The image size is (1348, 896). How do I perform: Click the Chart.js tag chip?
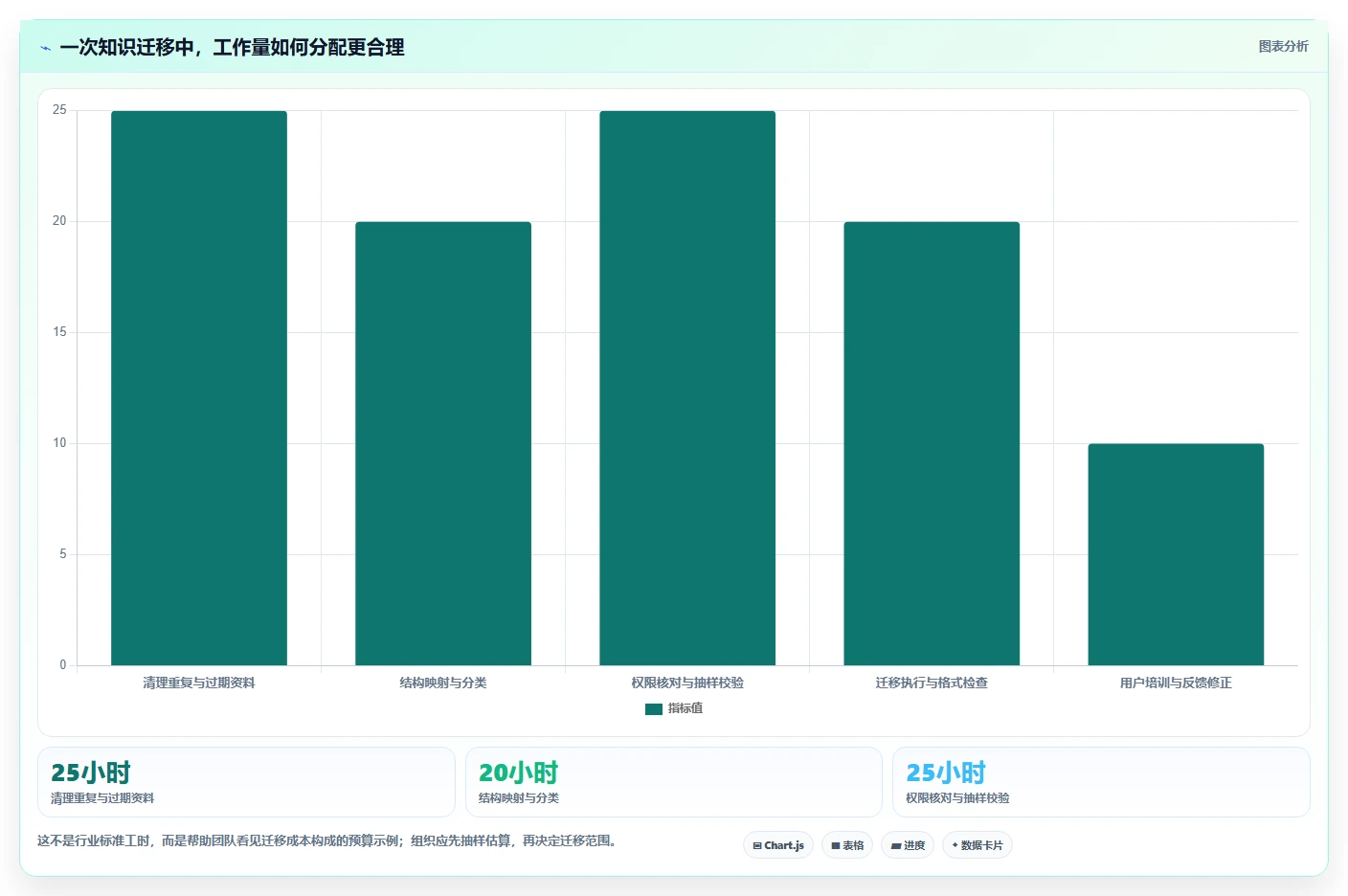pos(778,845)
